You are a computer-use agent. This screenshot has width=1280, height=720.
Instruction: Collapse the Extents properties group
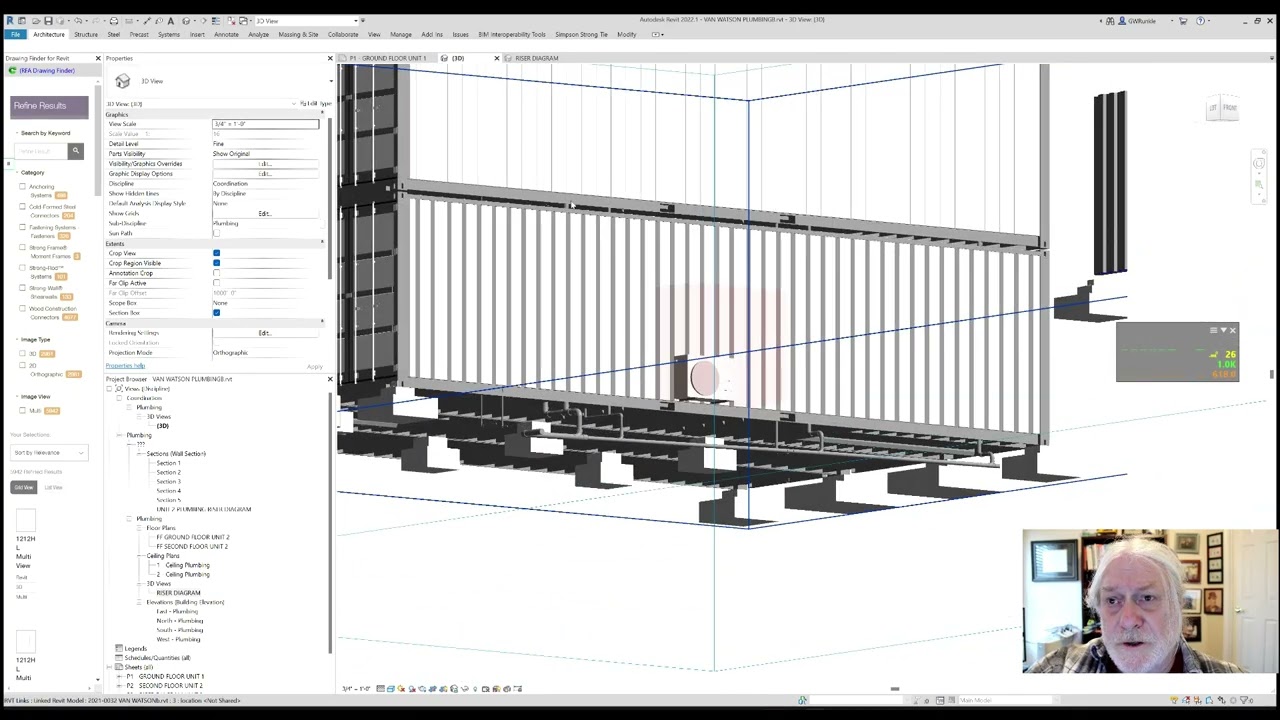point(322,243)
